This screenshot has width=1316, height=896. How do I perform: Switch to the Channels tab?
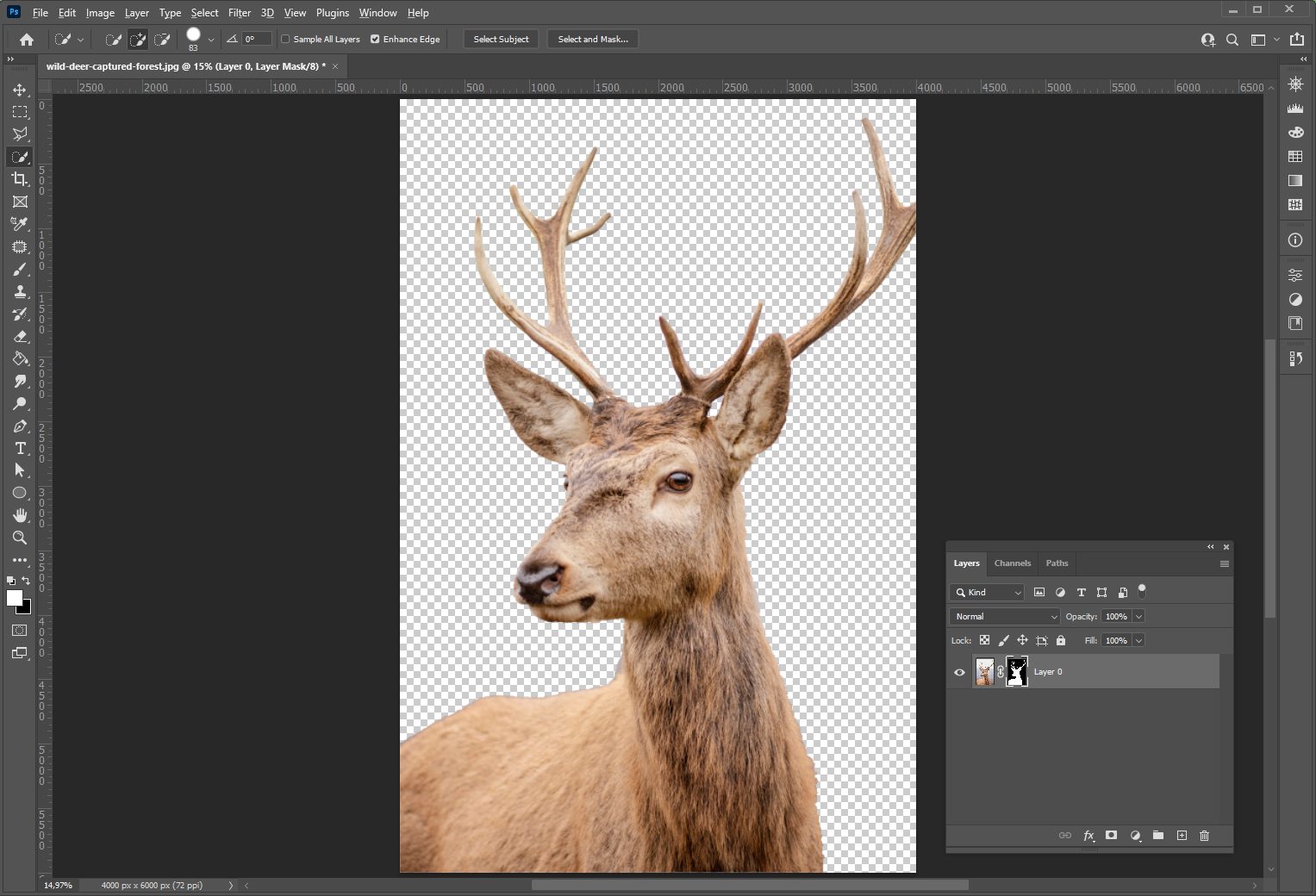pos(1012,563)
